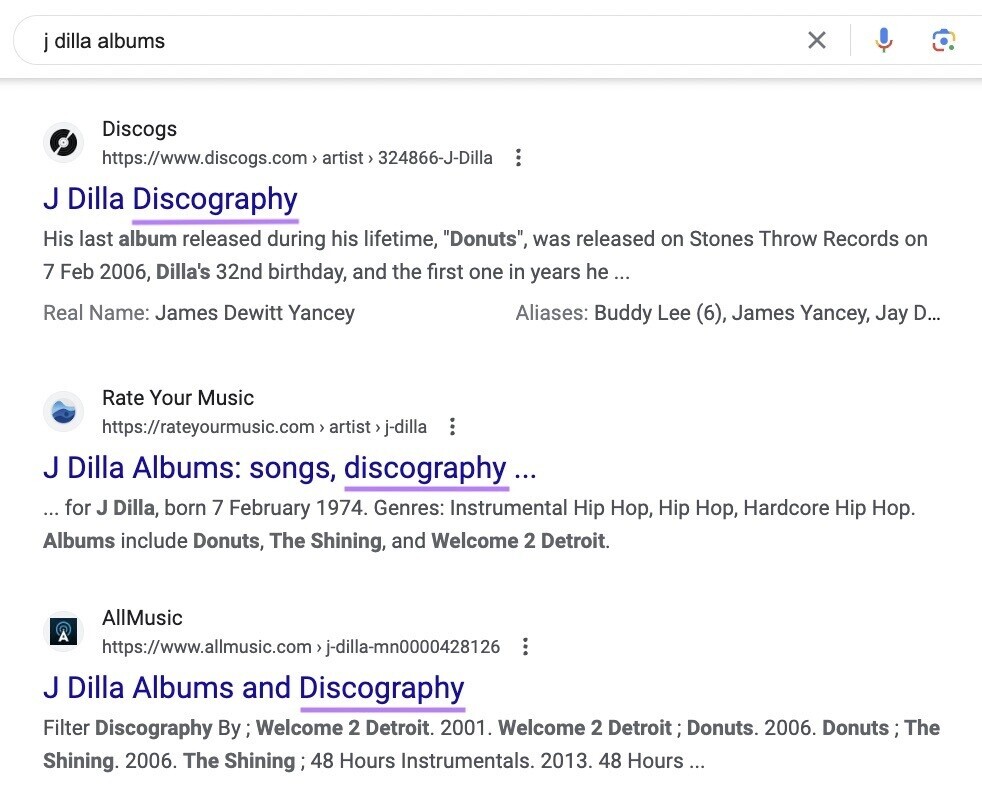982x800 pixels.
Task: Start voice search with the microphone icon
Action: pyautogui.click(x=884, y=40)
